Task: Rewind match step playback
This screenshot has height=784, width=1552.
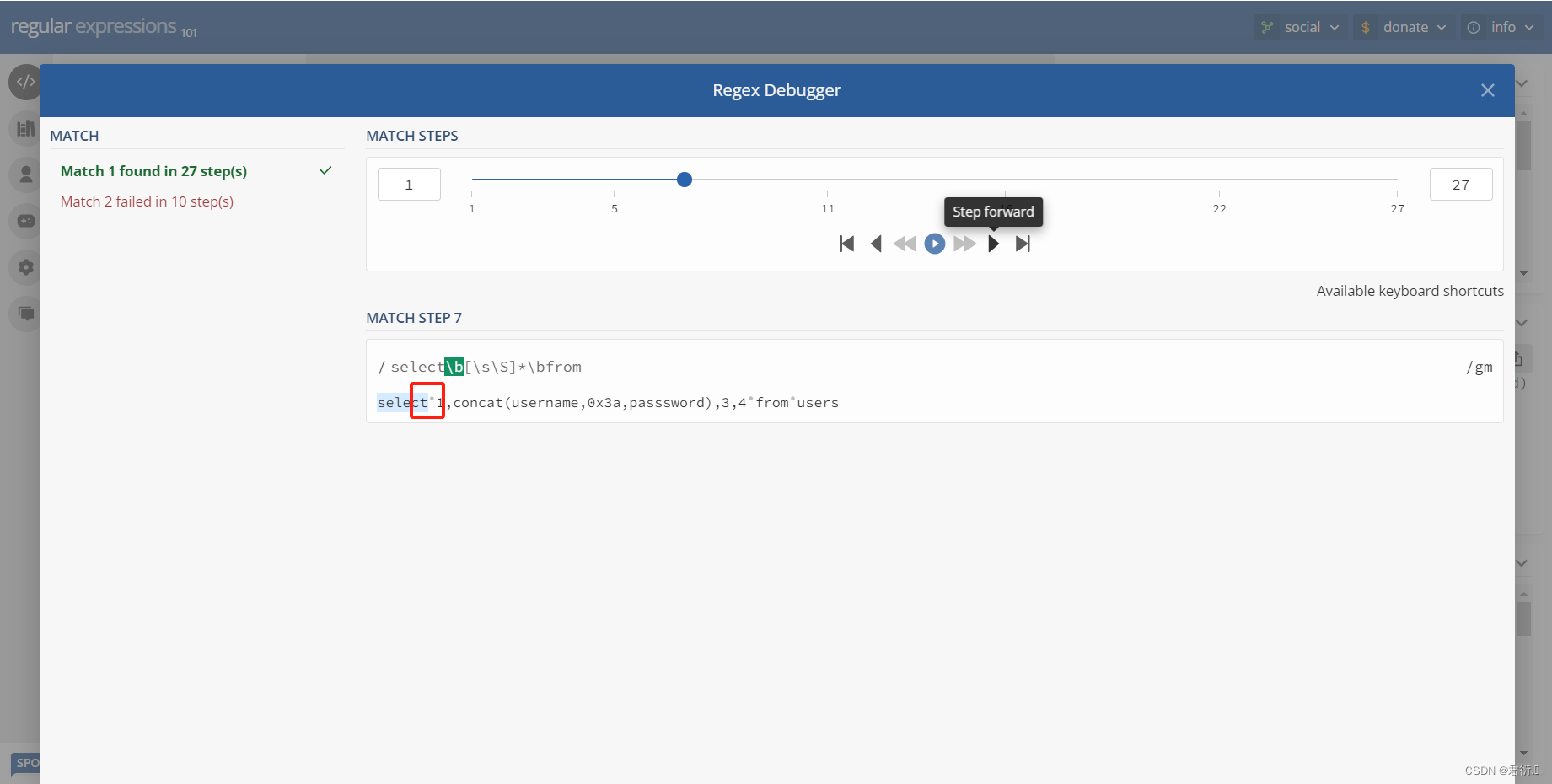Action: pyautogui.click(x=905, y=244)
